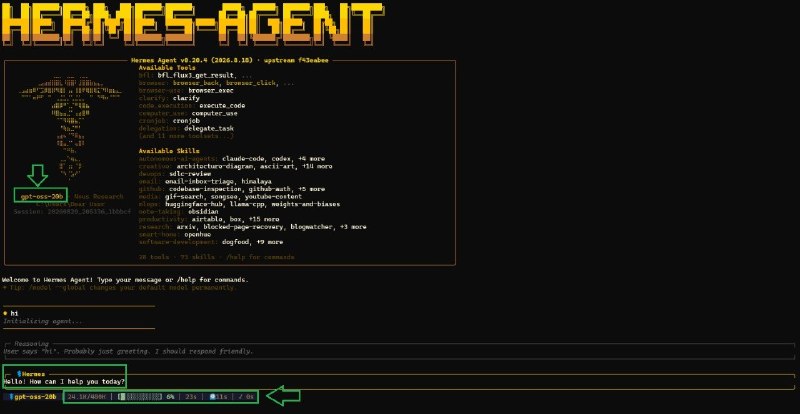Click the 'Nous Research' label in the banner
Screen dimensions: 800x414
coord(98,197)
